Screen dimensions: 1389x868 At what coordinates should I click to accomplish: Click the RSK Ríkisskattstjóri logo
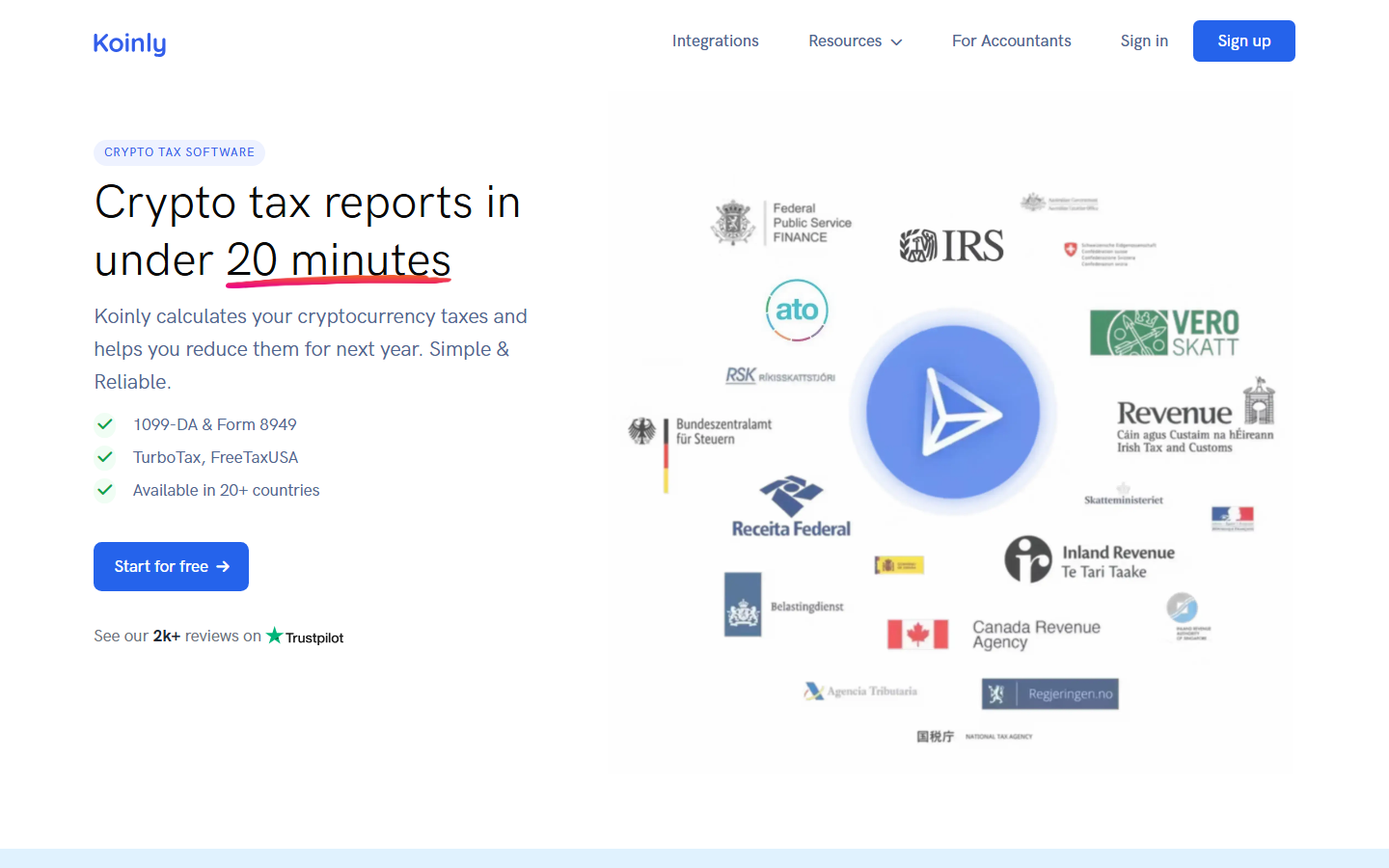tap(780, 375)
